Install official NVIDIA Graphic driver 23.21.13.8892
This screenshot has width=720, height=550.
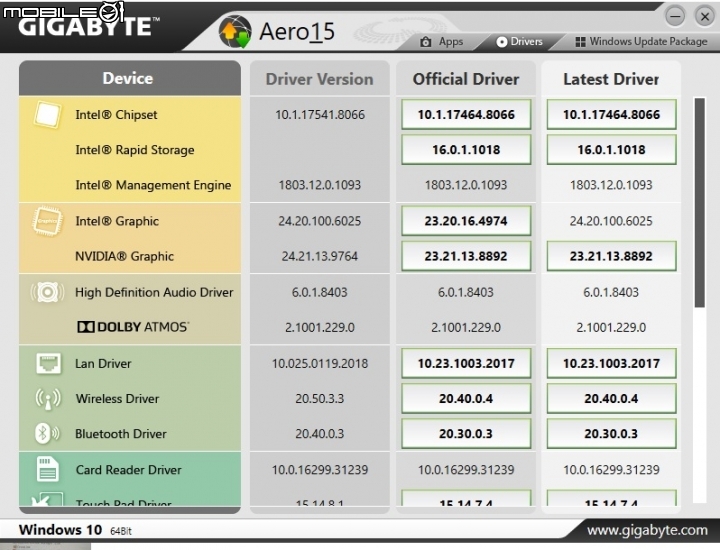[x=466, y=256]
